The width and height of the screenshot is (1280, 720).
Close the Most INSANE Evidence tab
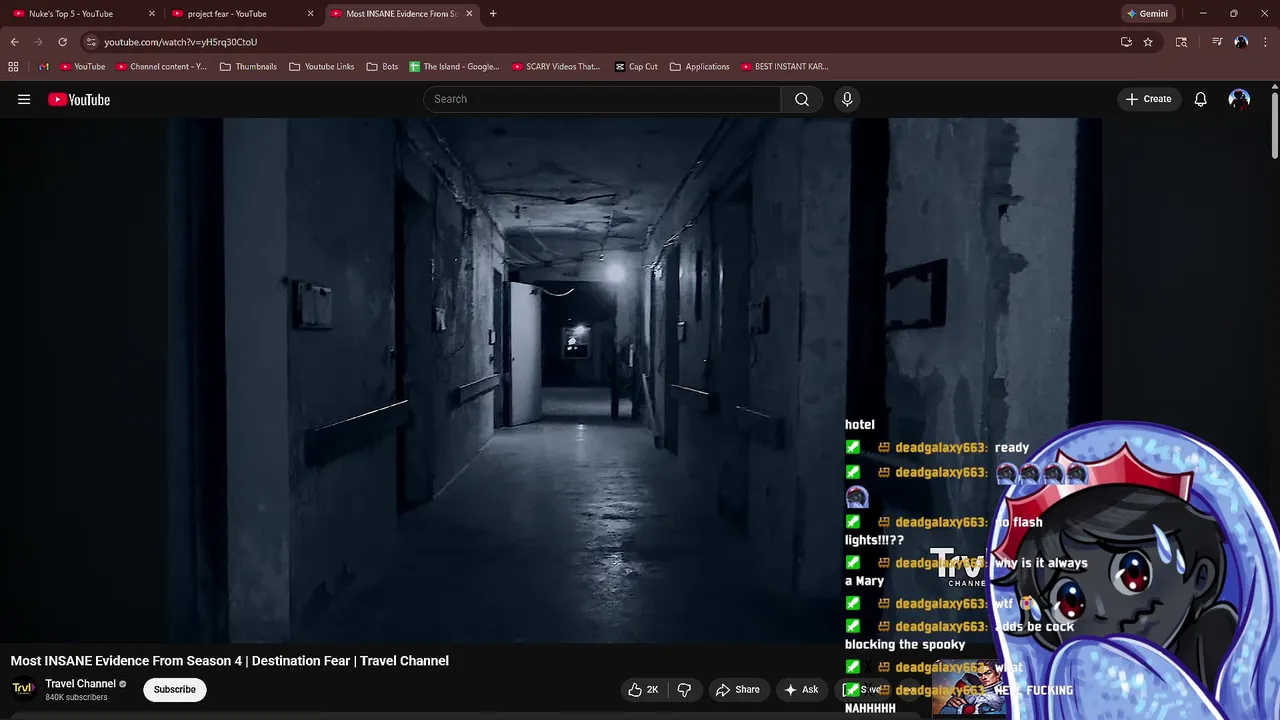469,14
